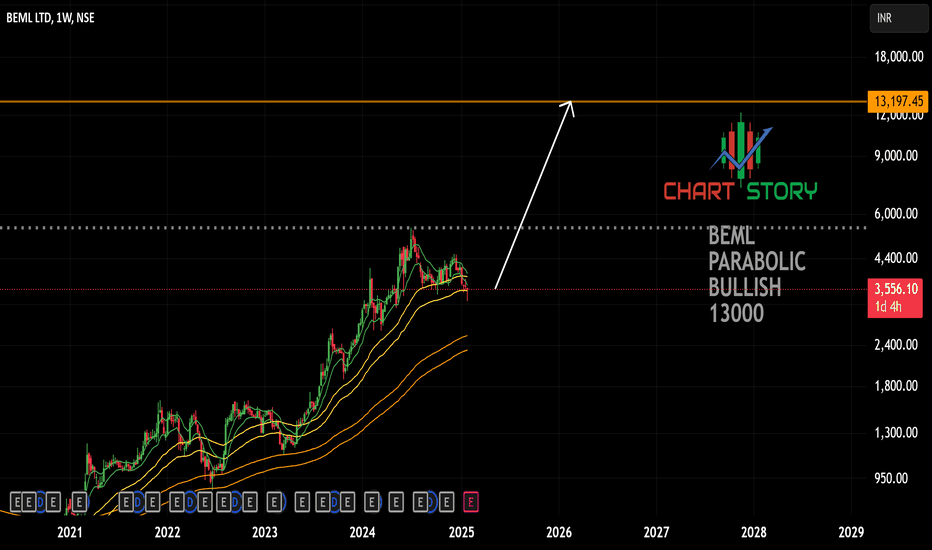Click the 4,400.00 price axis label
This screenshot has width=932, height=550.
tap(896, 258)
